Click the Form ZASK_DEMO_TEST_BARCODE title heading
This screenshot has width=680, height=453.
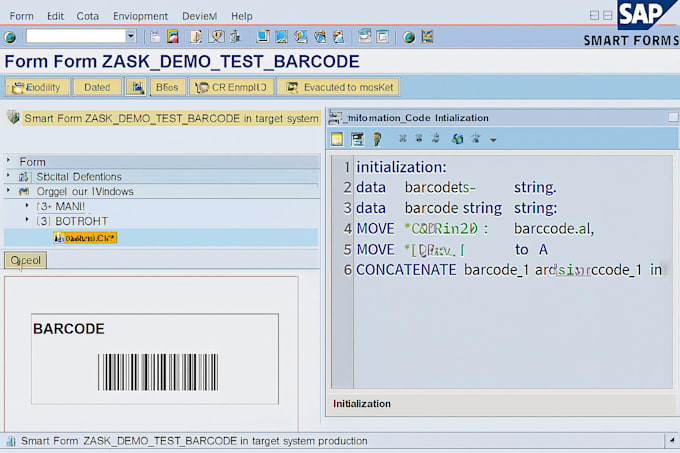pos(182,62)
